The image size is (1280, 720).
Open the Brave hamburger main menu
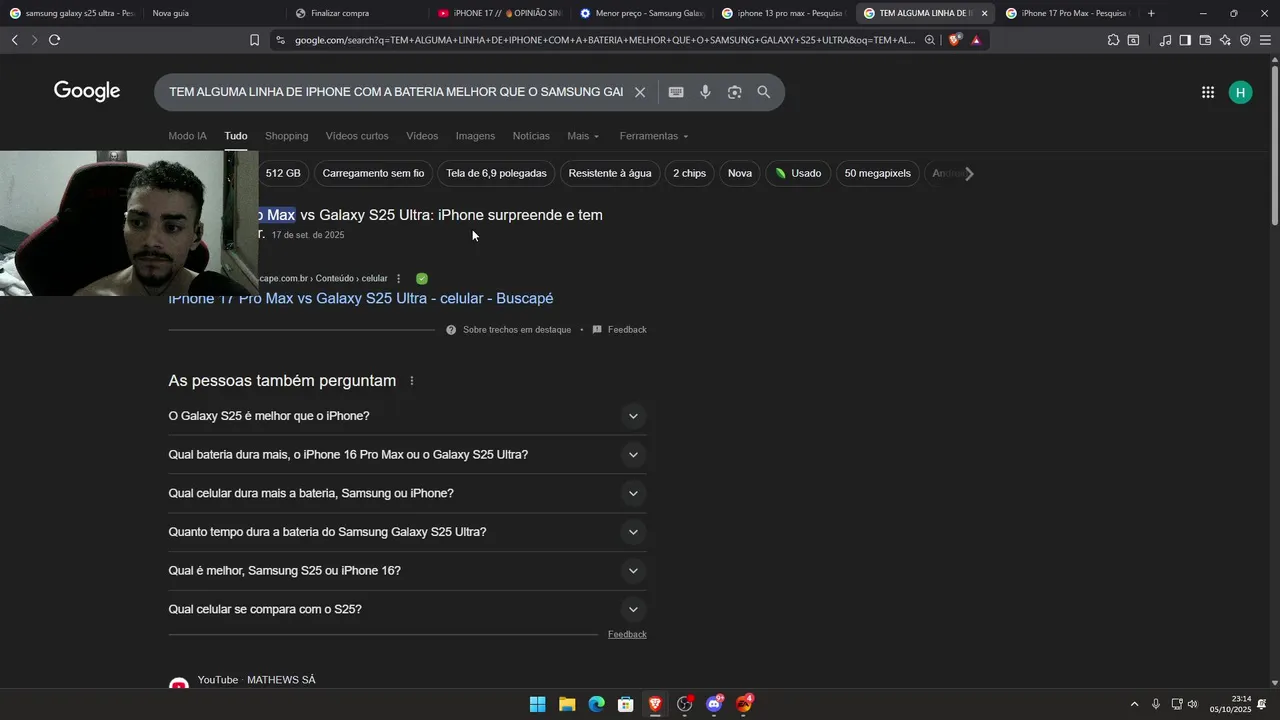tap(1265, 40)
